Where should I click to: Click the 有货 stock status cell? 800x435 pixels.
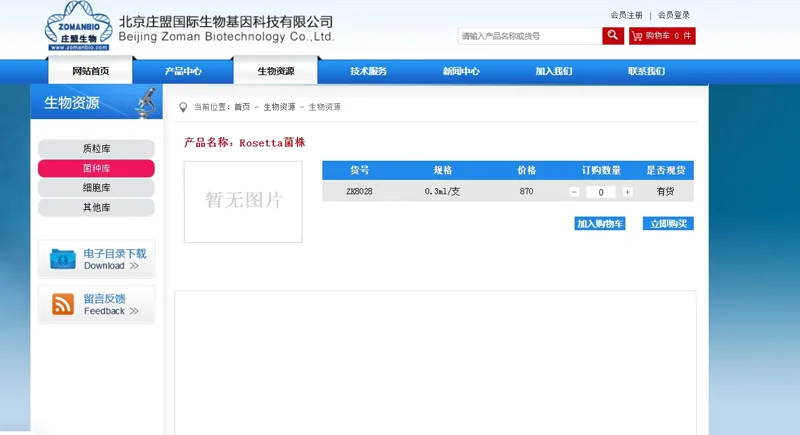(665, 191)
